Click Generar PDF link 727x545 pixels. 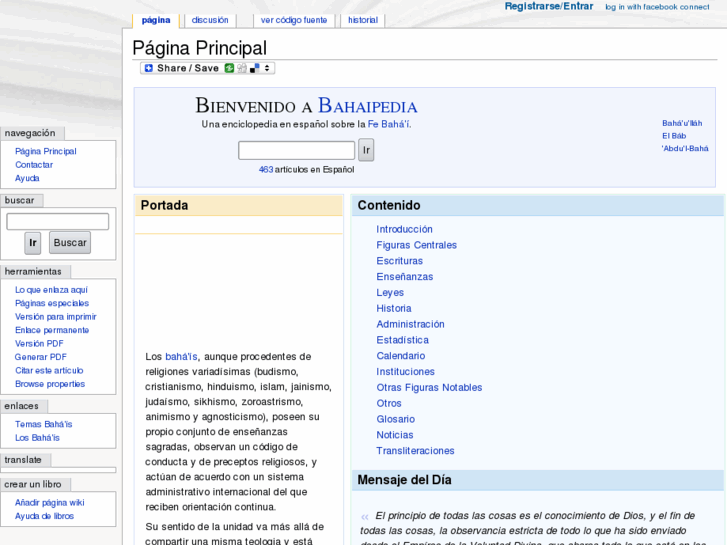(40, 357)
